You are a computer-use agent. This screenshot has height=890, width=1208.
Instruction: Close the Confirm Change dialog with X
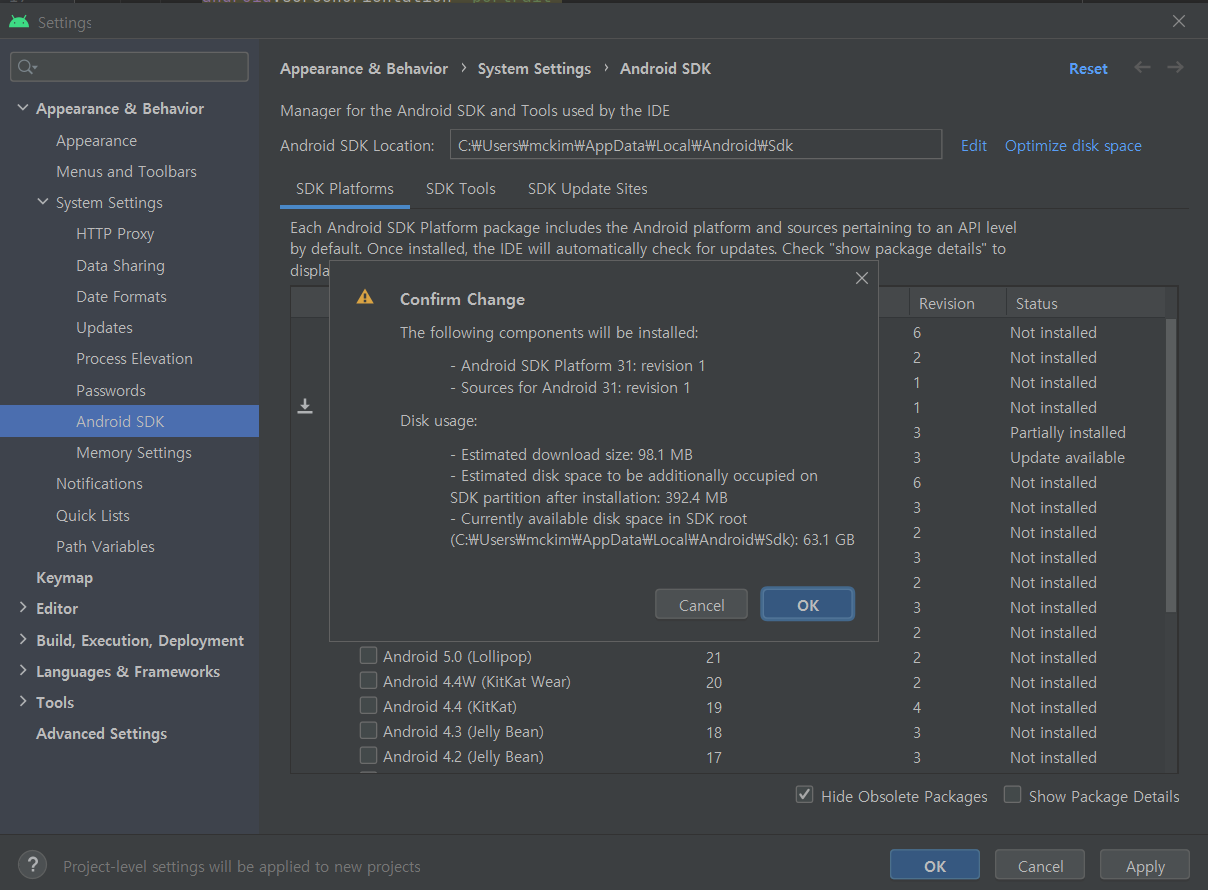point(862,279)
